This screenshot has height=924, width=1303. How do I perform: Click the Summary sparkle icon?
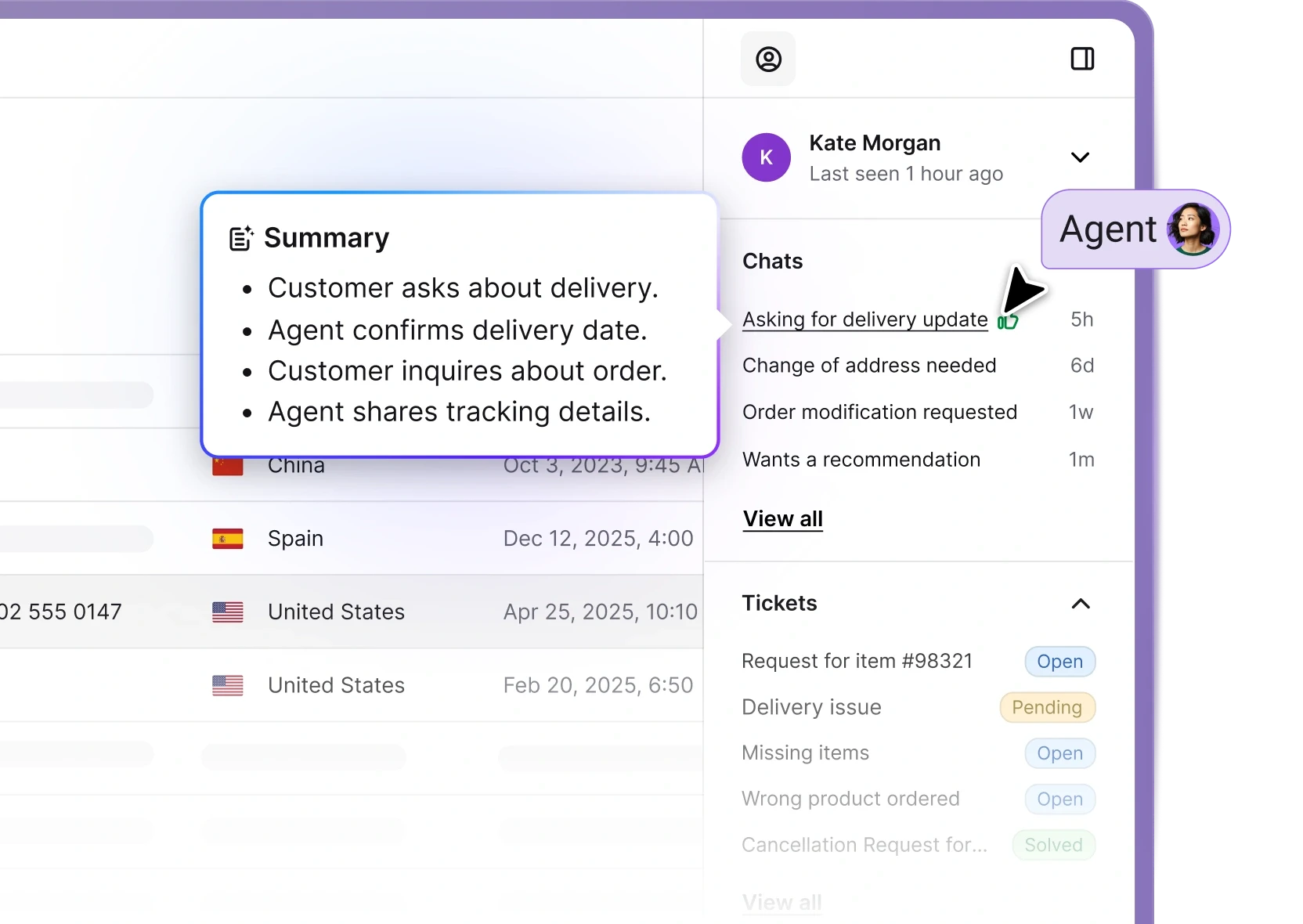click(240, 237)
